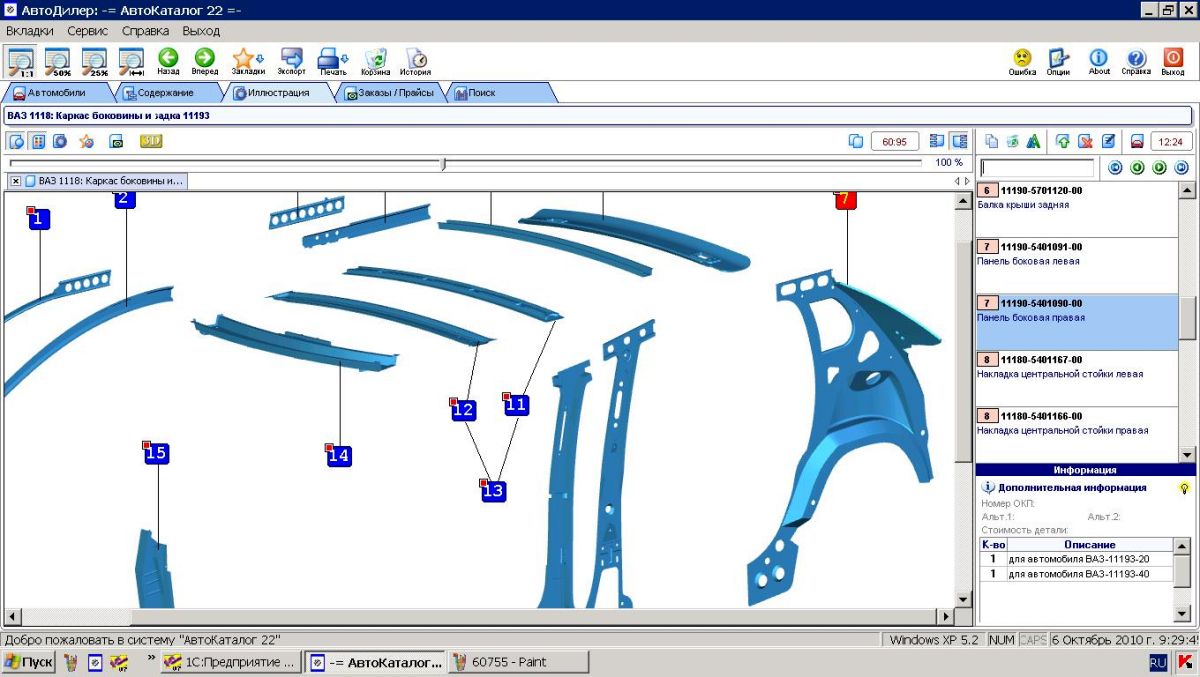
Task: Go back with the Назад arrow
Action: pyautogui.click(x=168, y=61)
